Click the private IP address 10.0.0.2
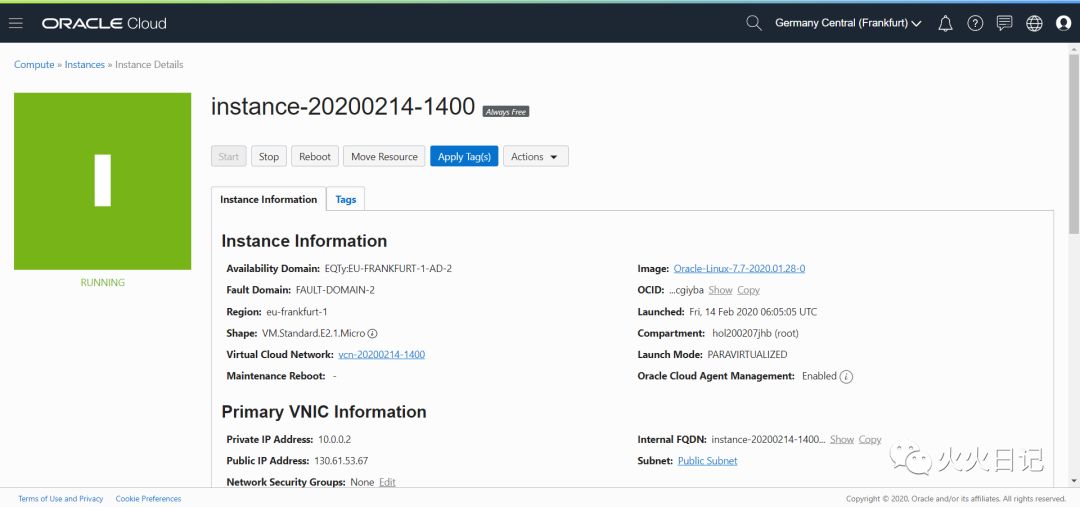Viewport: 1080px width, 507px height. [334, 439]
